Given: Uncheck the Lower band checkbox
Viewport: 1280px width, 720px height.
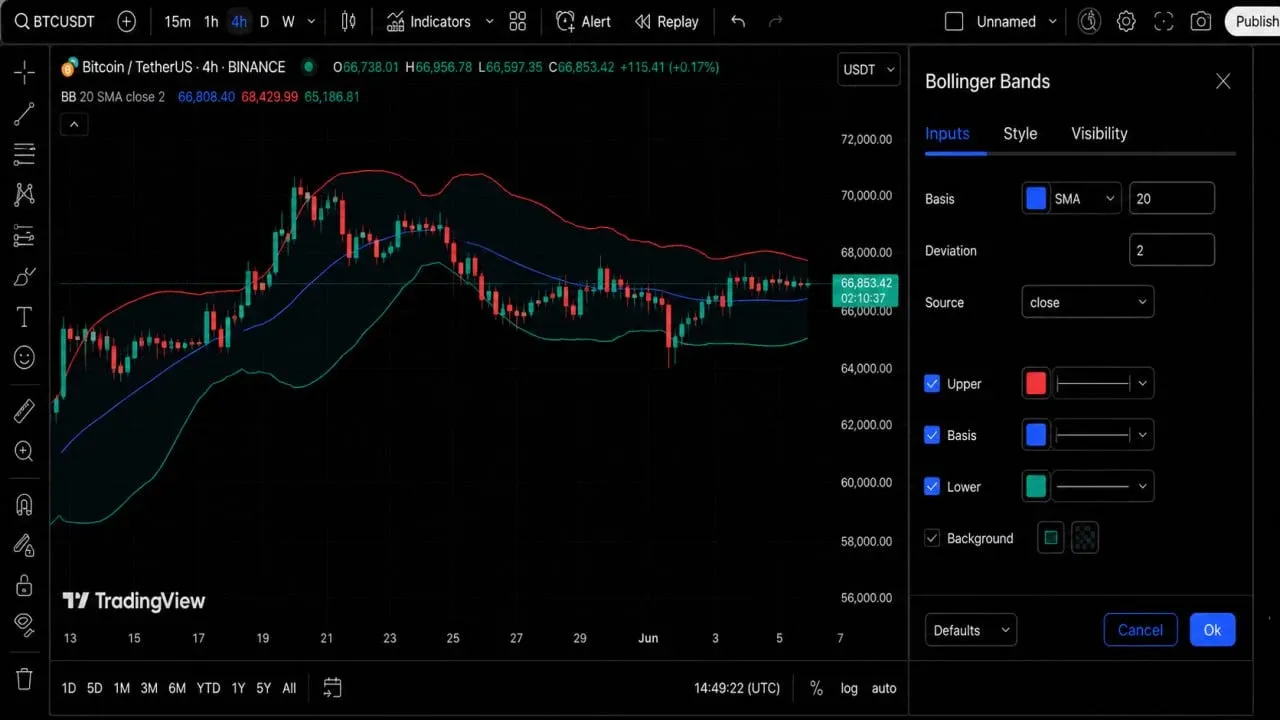Looking at the screenshot, I should 932,486.
